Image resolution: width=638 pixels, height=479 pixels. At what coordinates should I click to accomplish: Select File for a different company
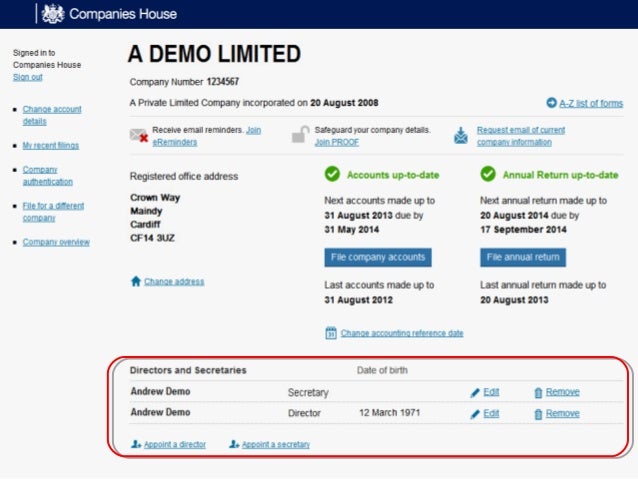tap(53, 212)
